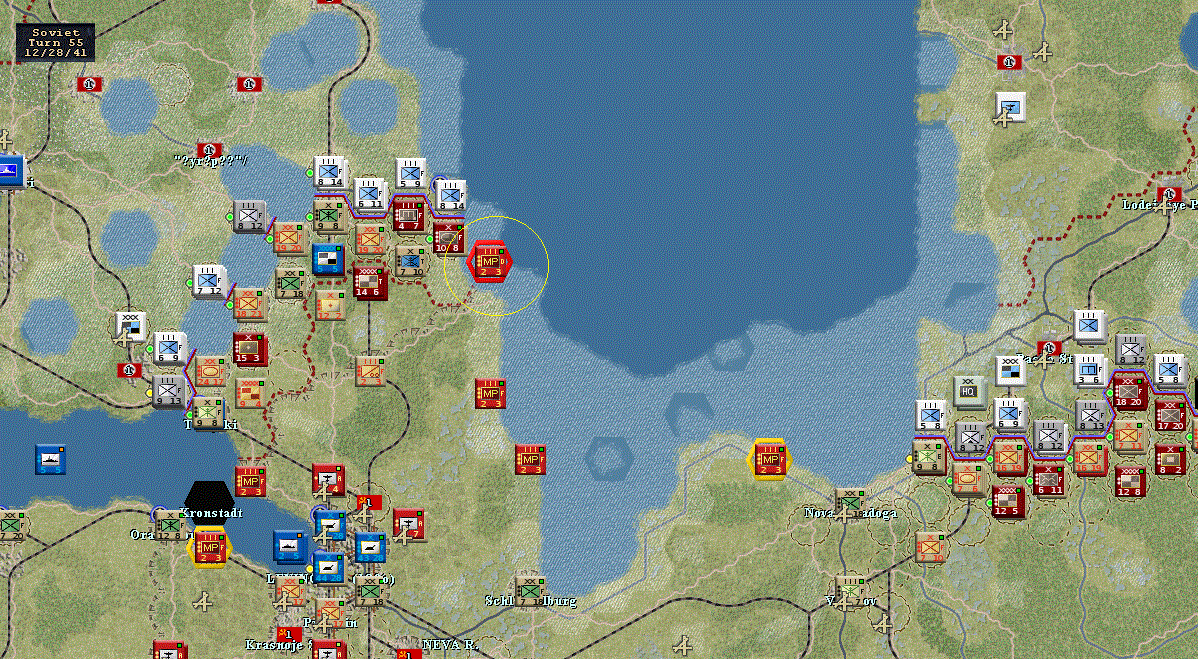Click the MP unit in yellow hexagon by Novaya Ladoga

(769, 459)
